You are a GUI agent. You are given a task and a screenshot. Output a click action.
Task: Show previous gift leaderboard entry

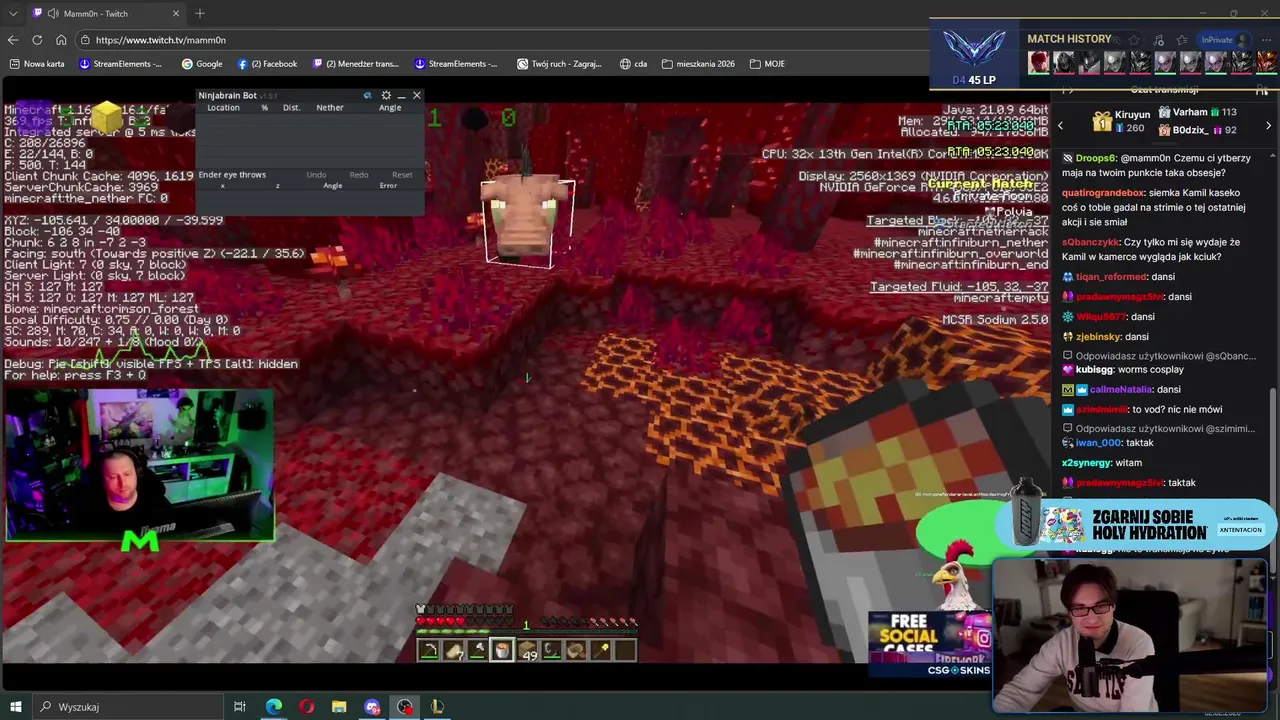click(x=1061, y=126)
